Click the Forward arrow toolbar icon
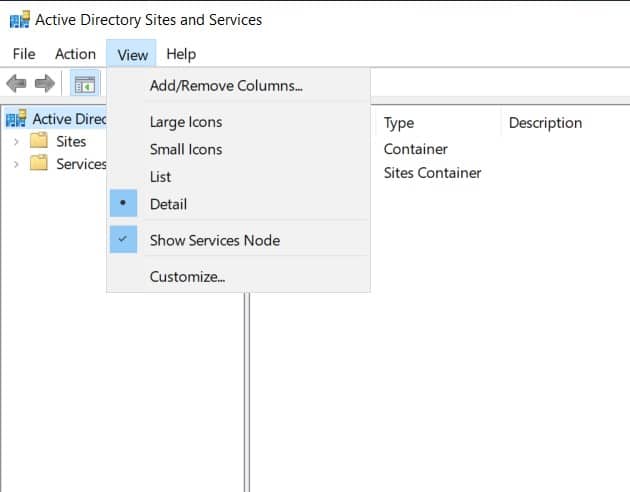This screenshot has width=630, height=492. [x=44, y=85]
